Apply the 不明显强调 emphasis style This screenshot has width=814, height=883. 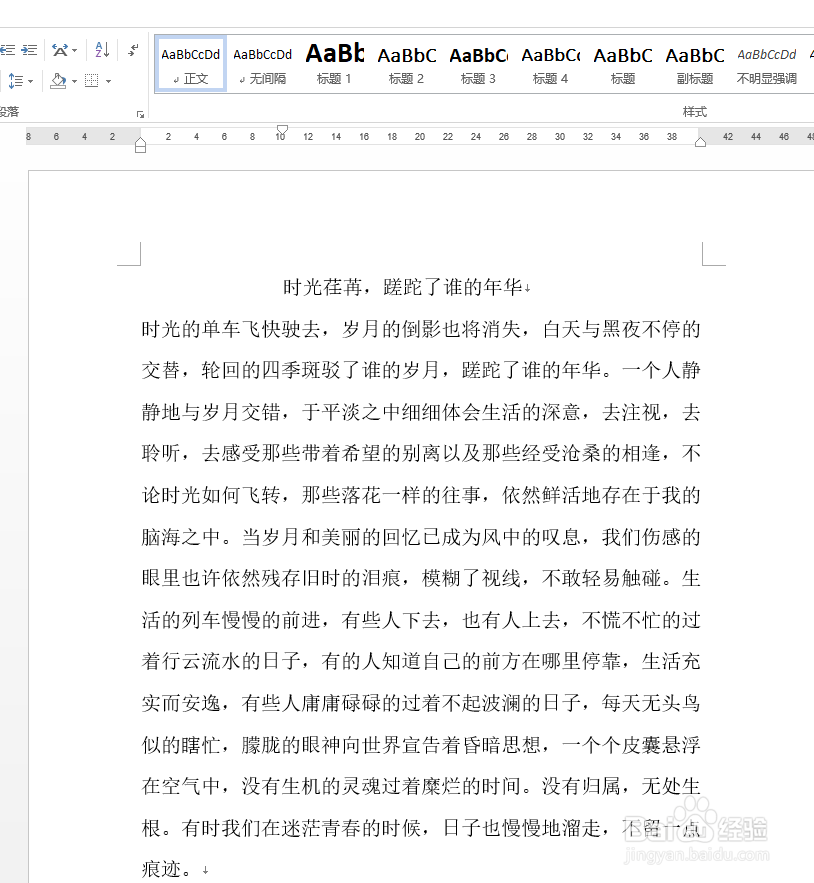(766, 63)
